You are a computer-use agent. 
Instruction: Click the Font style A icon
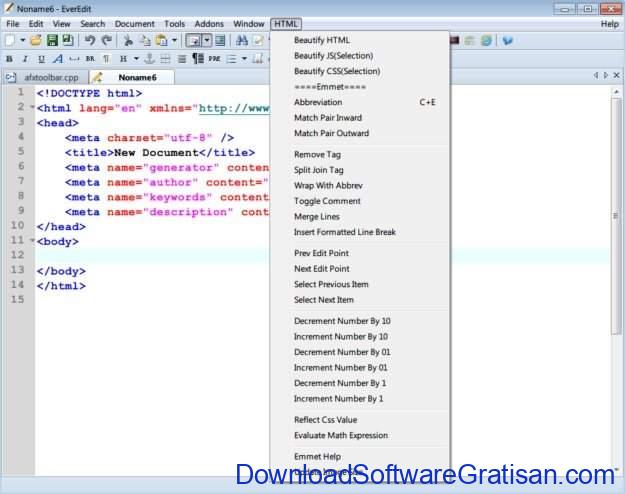(x=58, y=59)
